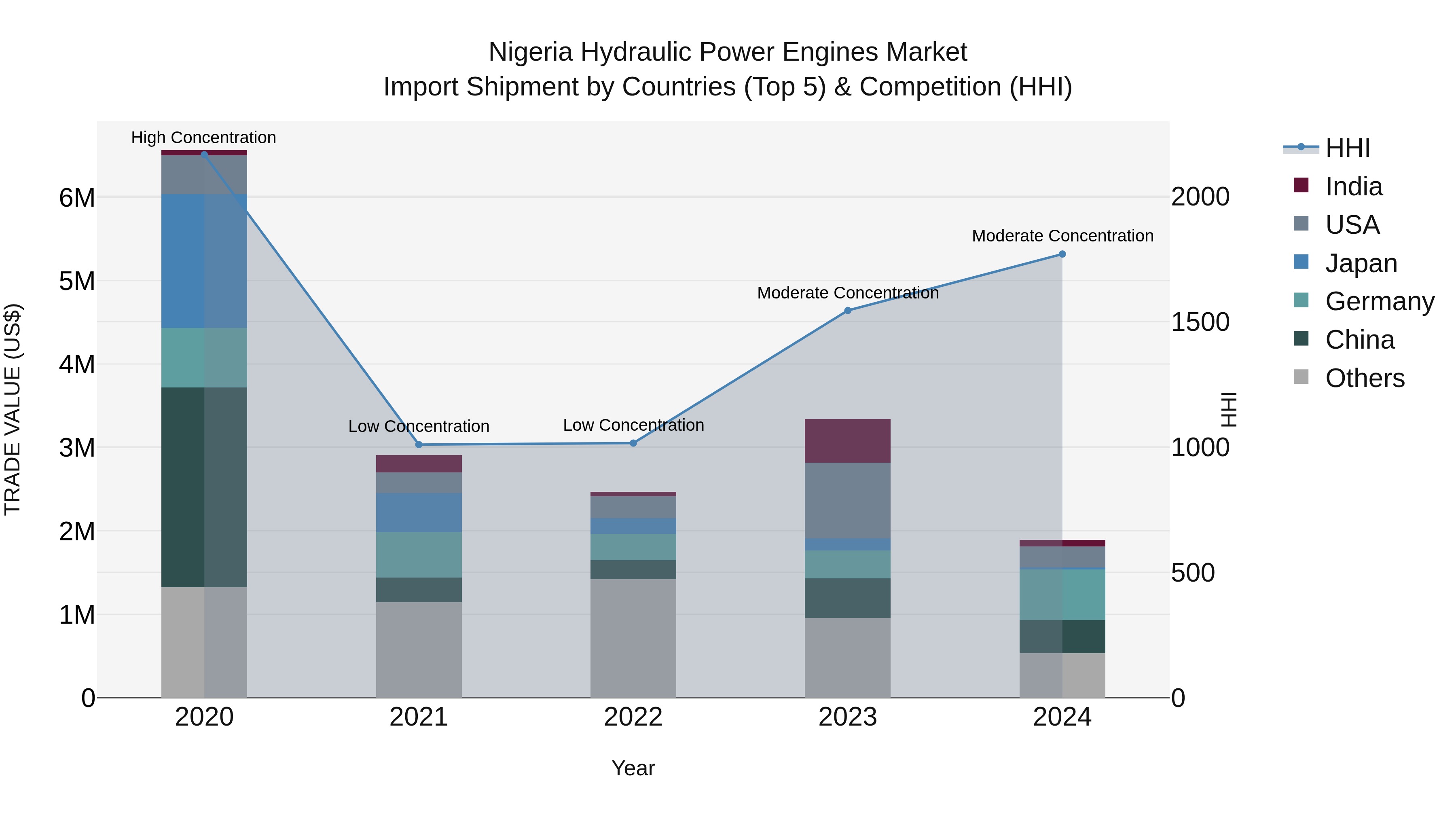This screenshot has height=819, width=1456.
Task: Click the chart title 'Nigeria Hydraulic Power Engines Market'
Action: coord(728,52)
